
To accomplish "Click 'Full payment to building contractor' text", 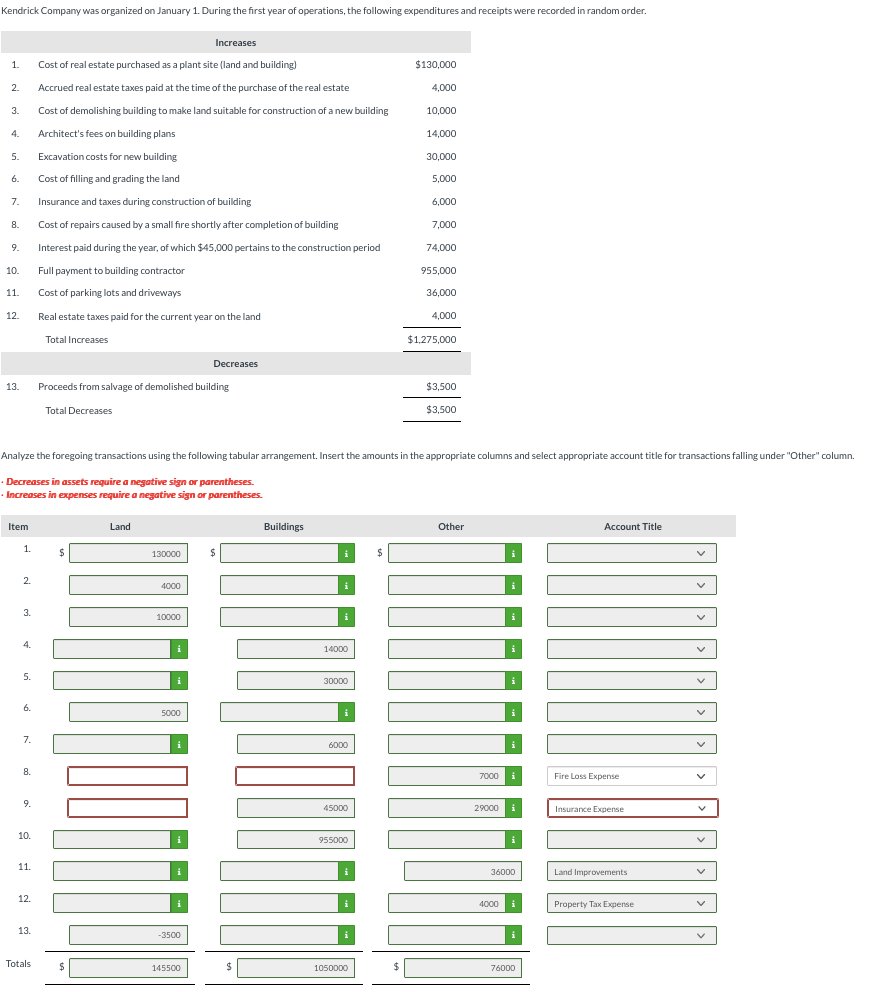I will (111, 271).
